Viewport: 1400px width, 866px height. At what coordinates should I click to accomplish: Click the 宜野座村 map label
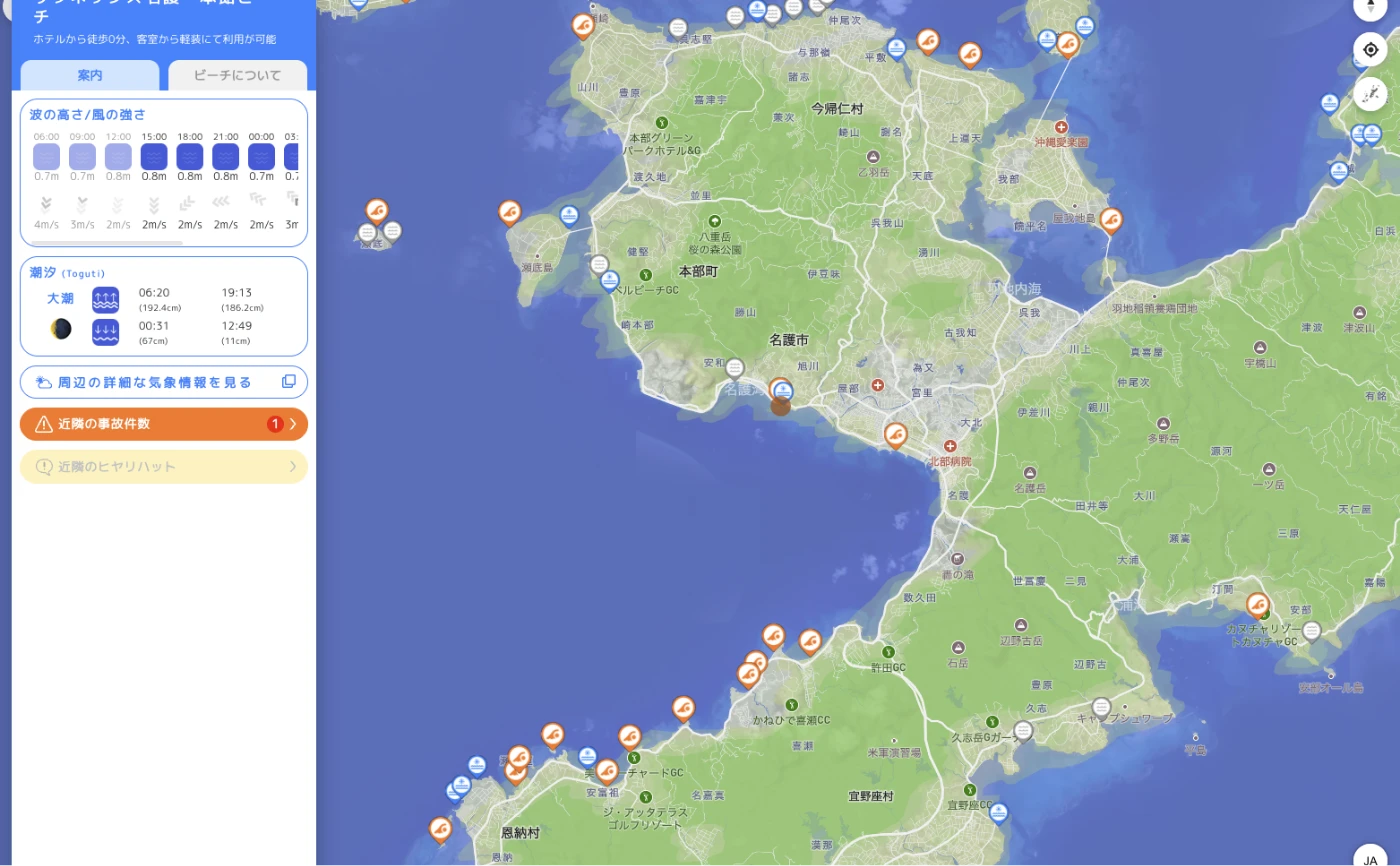[x=871, y=796]
